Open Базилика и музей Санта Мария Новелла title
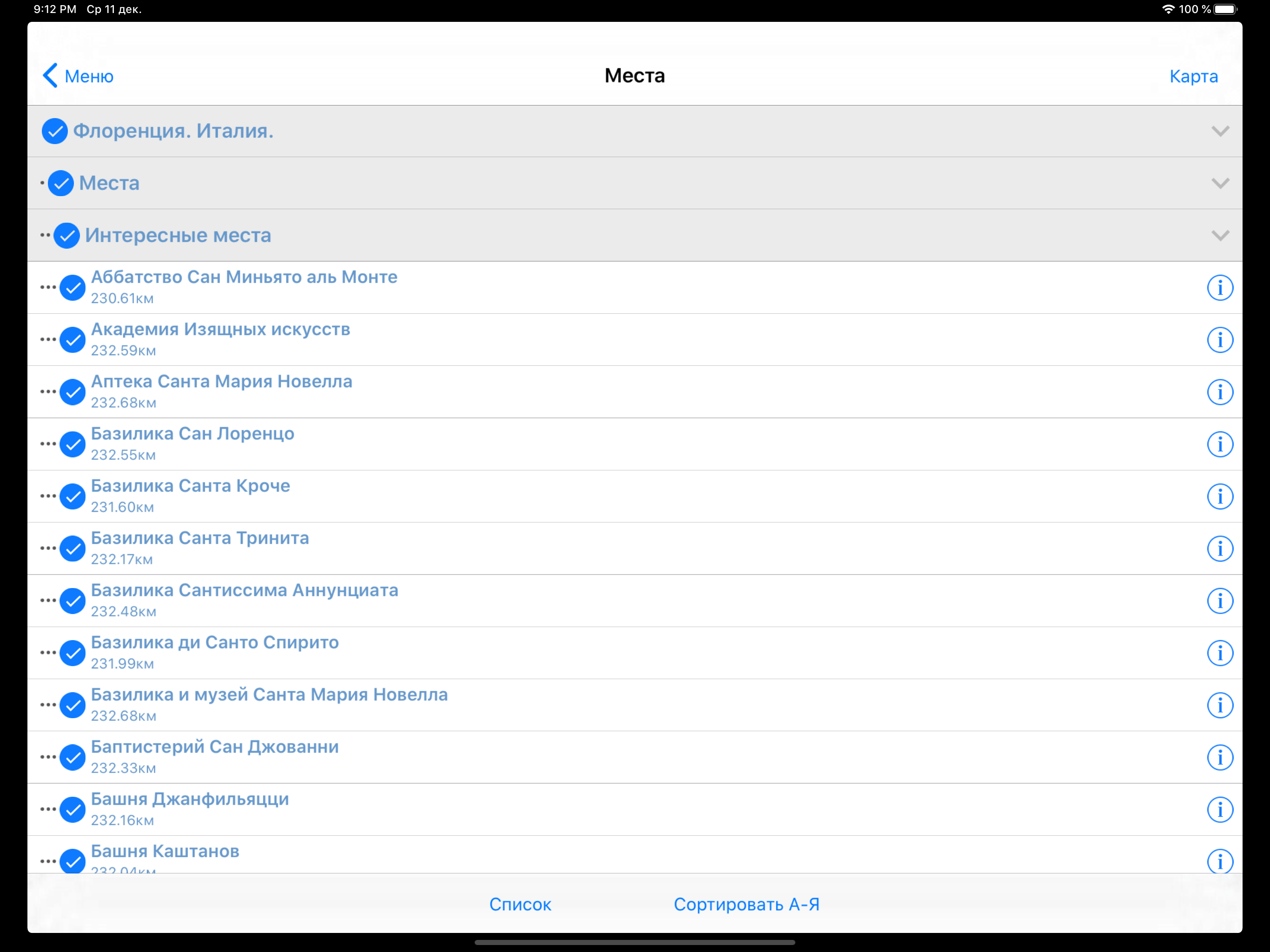This screenshot has width=1270, height=952. [269, 695]
